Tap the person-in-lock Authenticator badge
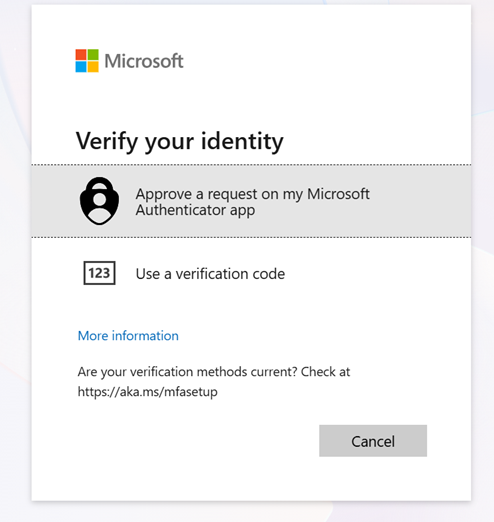Screen dimensions: 494x522 click(99, 201)
